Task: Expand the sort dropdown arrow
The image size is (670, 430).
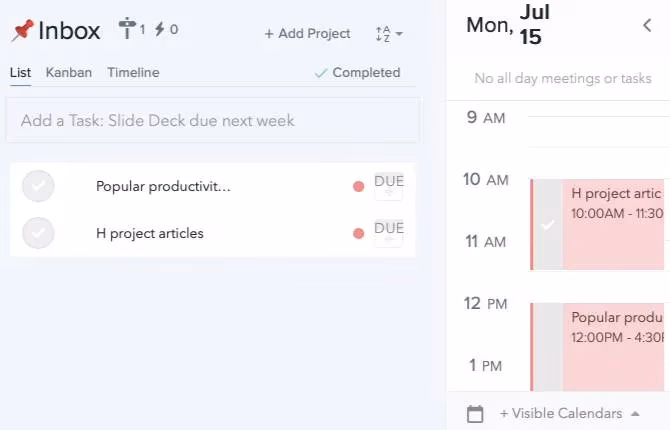Action: [x=399, y=34]
